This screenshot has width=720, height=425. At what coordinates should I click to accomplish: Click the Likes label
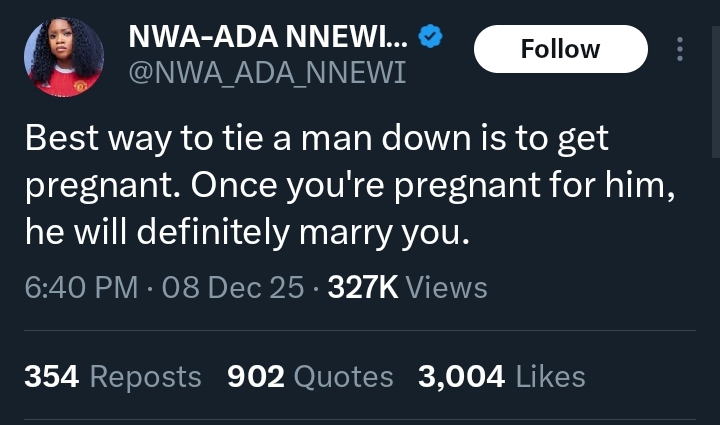550,376
